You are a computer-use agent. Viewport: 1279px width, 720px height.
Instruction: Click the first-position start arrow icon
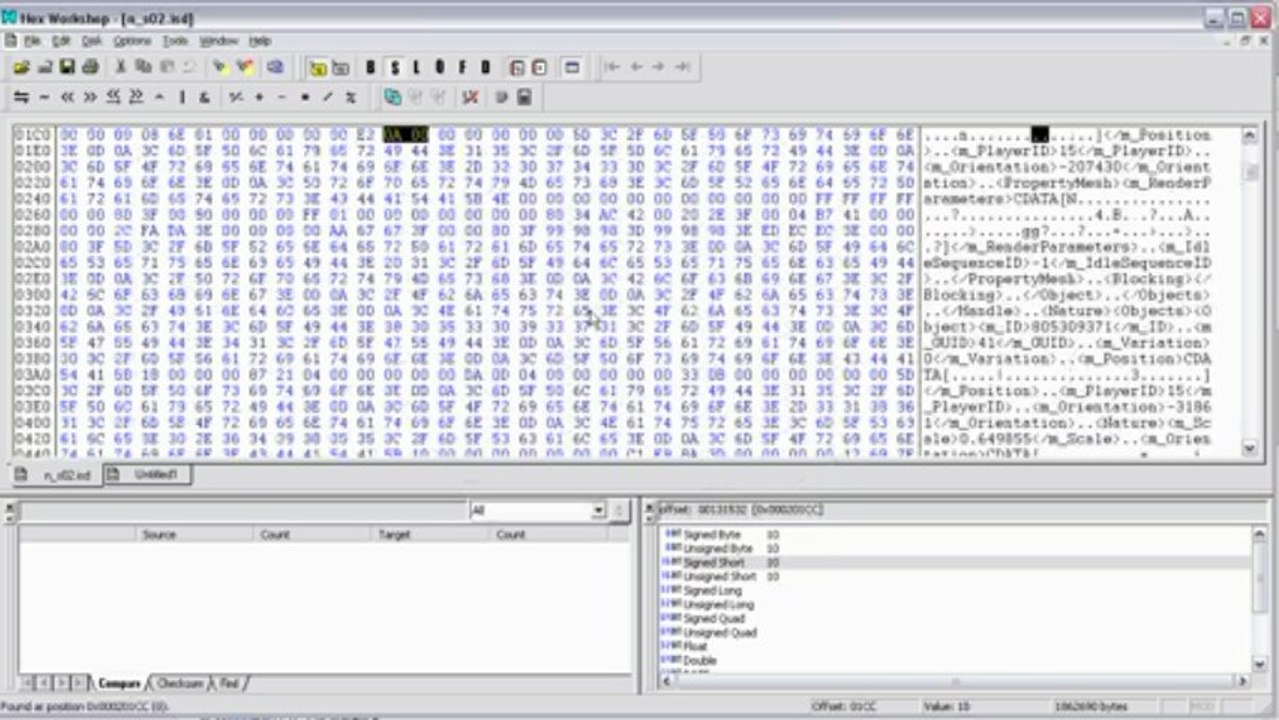[x=612, y=67]
